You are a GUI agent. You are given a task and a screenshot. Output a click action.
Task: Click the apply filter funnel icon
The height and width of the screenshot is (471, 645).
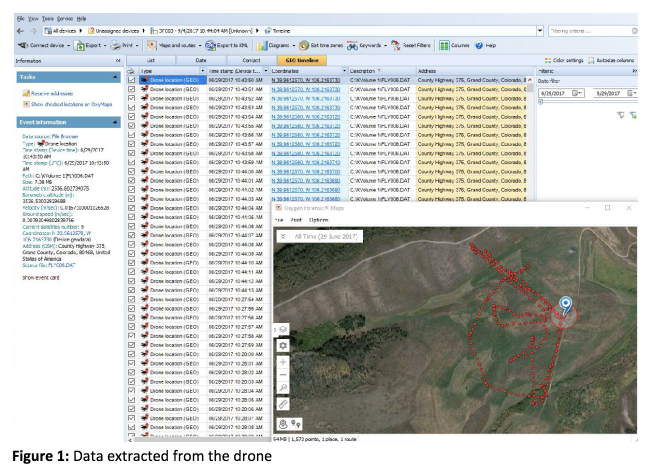click(x=621, y=115)
